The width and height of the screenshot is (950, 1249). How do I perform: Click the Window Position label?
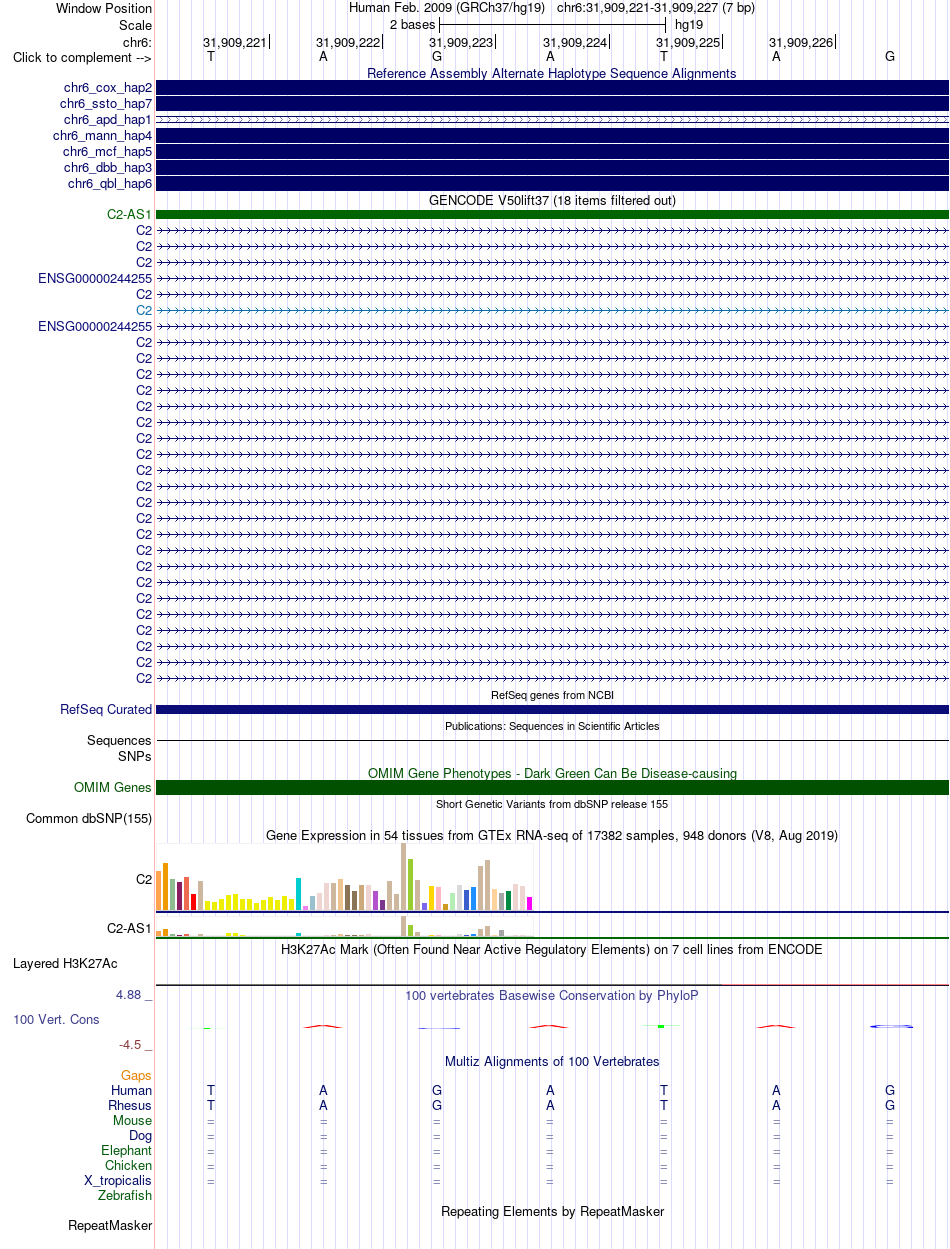point(104,8)
